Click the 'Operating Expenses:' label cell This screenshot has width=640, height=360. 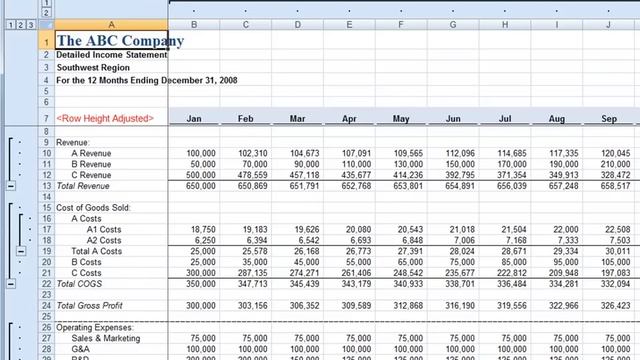click(x=111, y=327)
